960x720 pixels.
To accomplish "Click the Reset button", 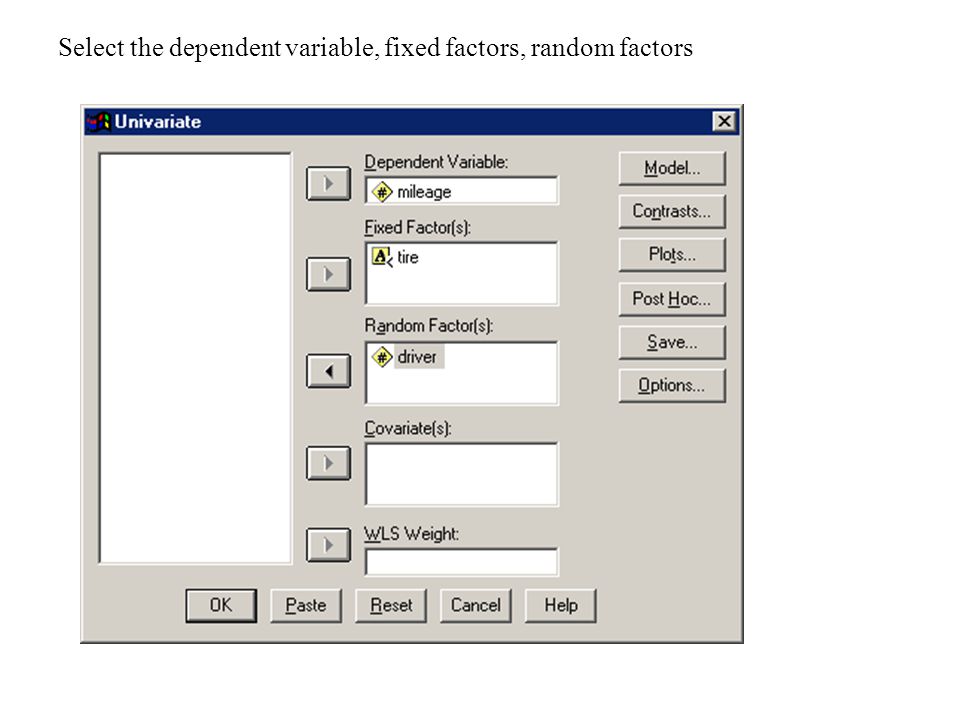I will (391, 606).
